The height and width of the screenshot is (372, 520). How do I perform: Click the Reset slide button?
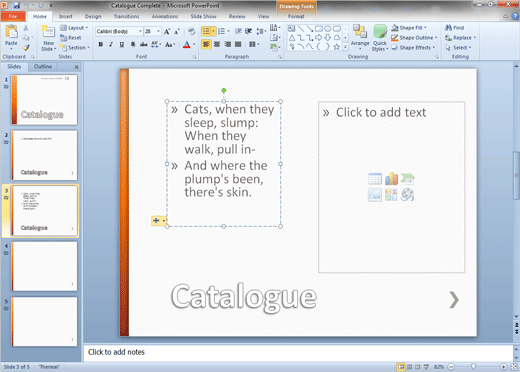tap(71, 38)
